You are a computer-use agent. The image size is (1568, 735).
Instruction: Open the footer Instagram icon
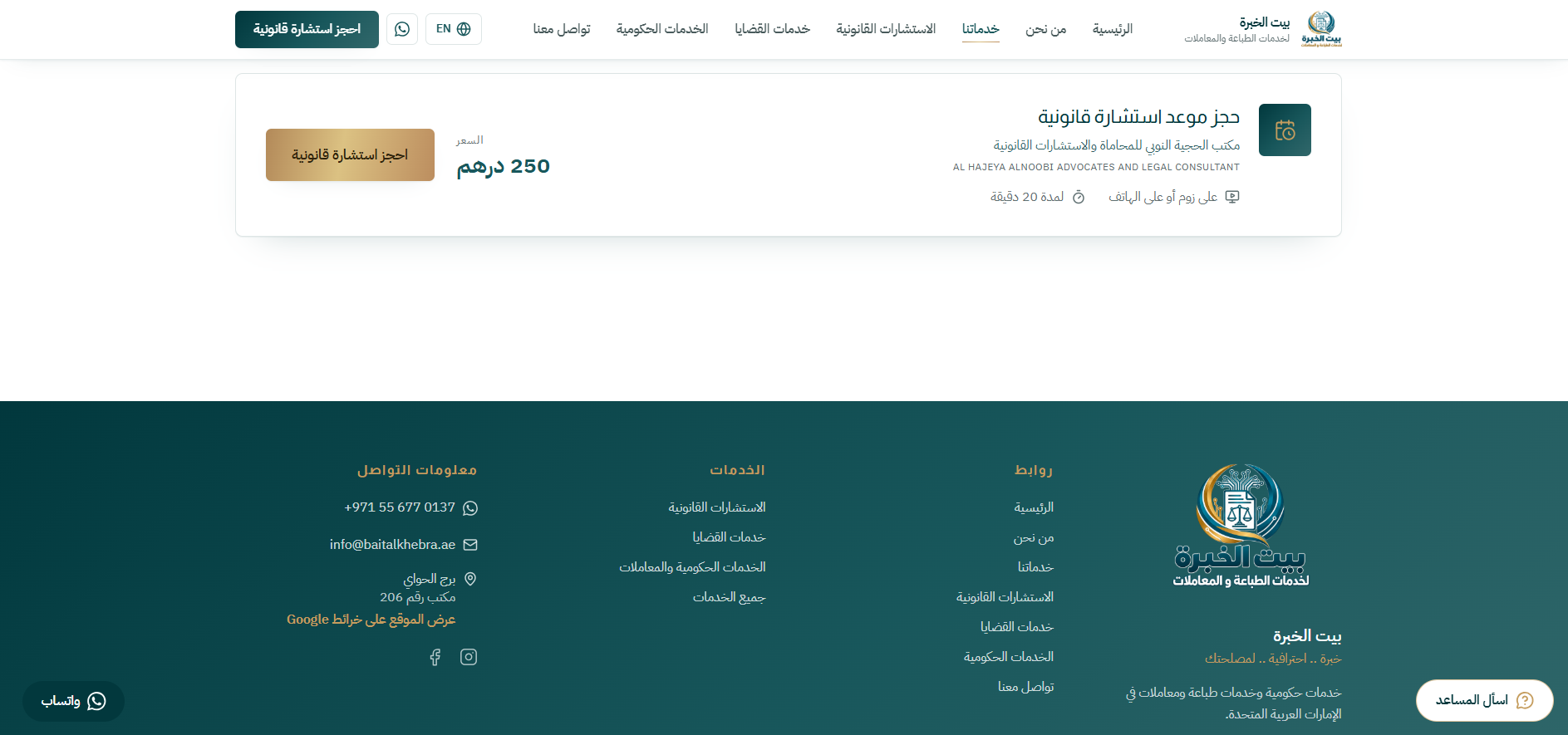point(469,657)
